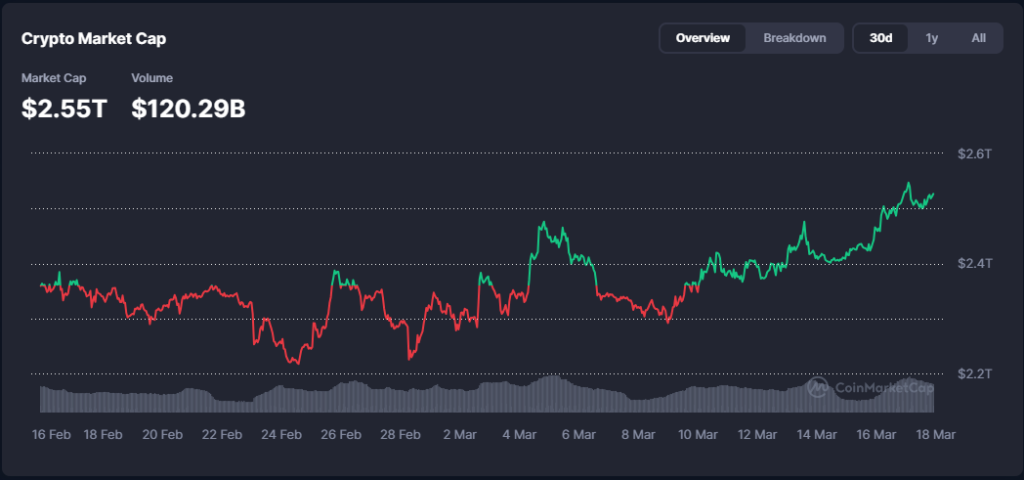Click the Volume label above $120.29B
Image resolution: width=1024 pixels, height=480 pixels.
pos(152,78)
